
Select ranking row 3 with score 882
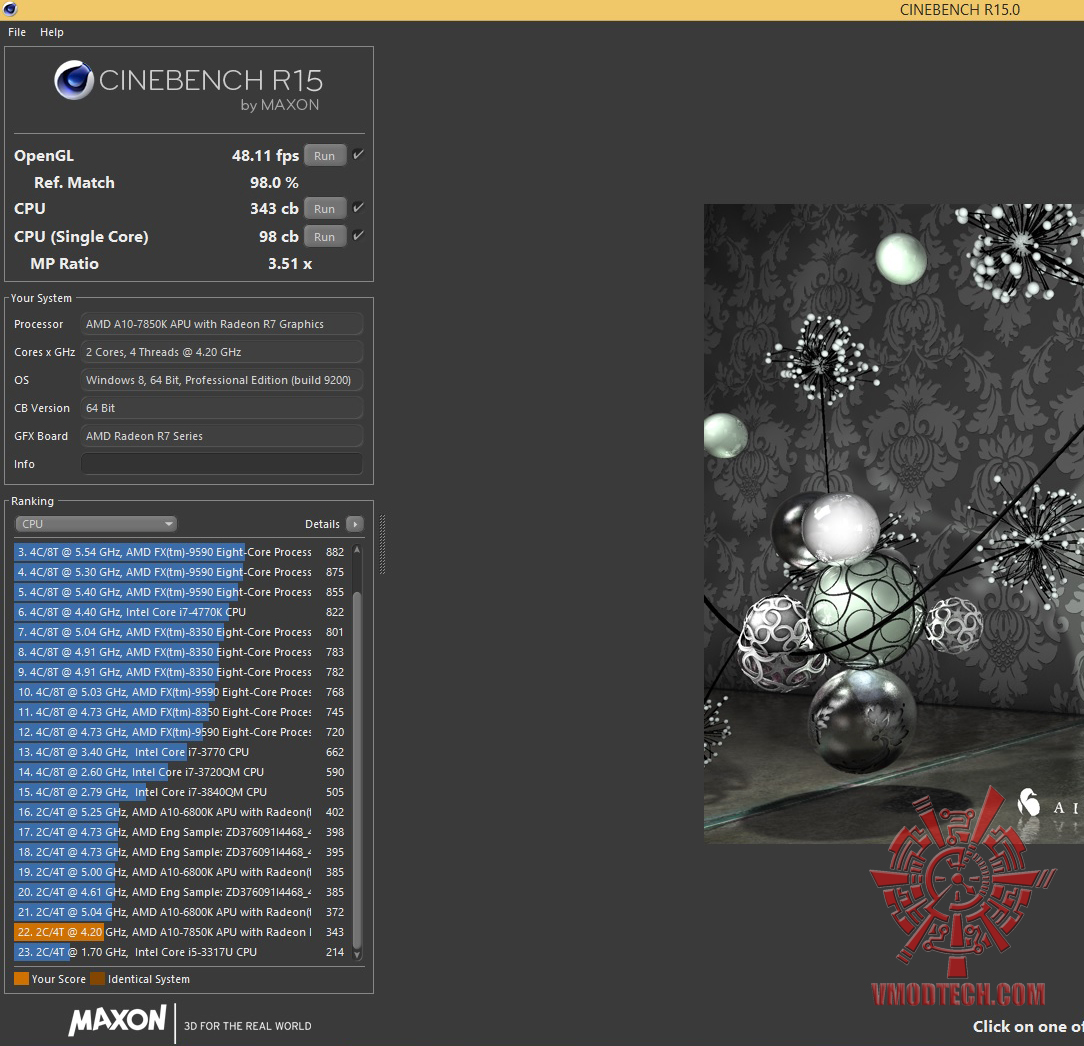pos(180,552)
